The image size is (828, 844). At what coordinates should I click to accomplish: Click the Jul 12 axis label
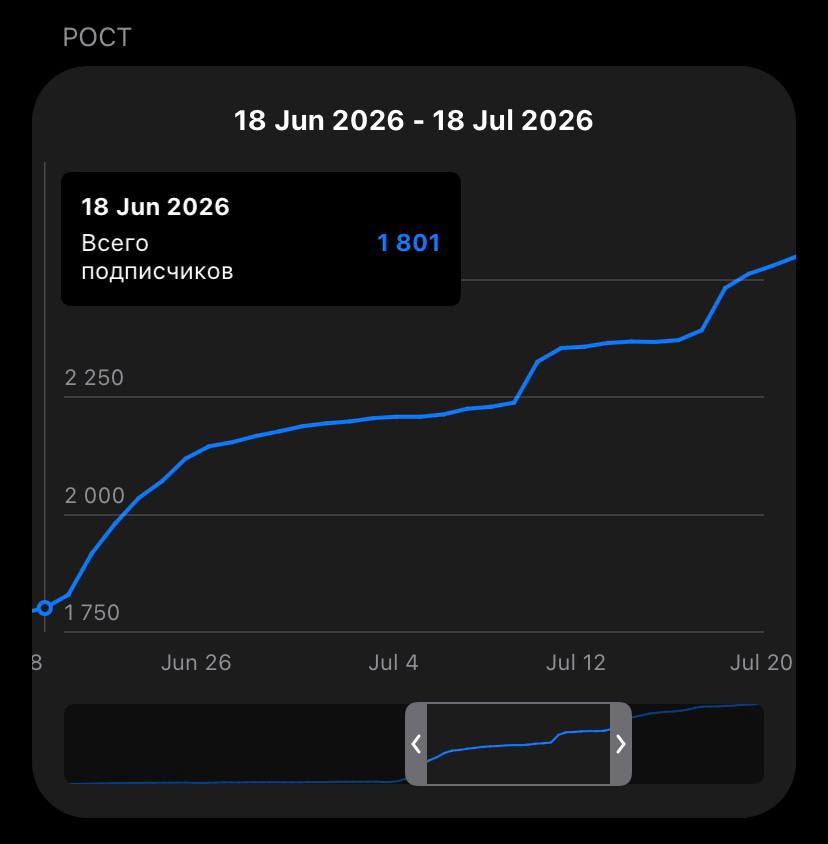576,663
